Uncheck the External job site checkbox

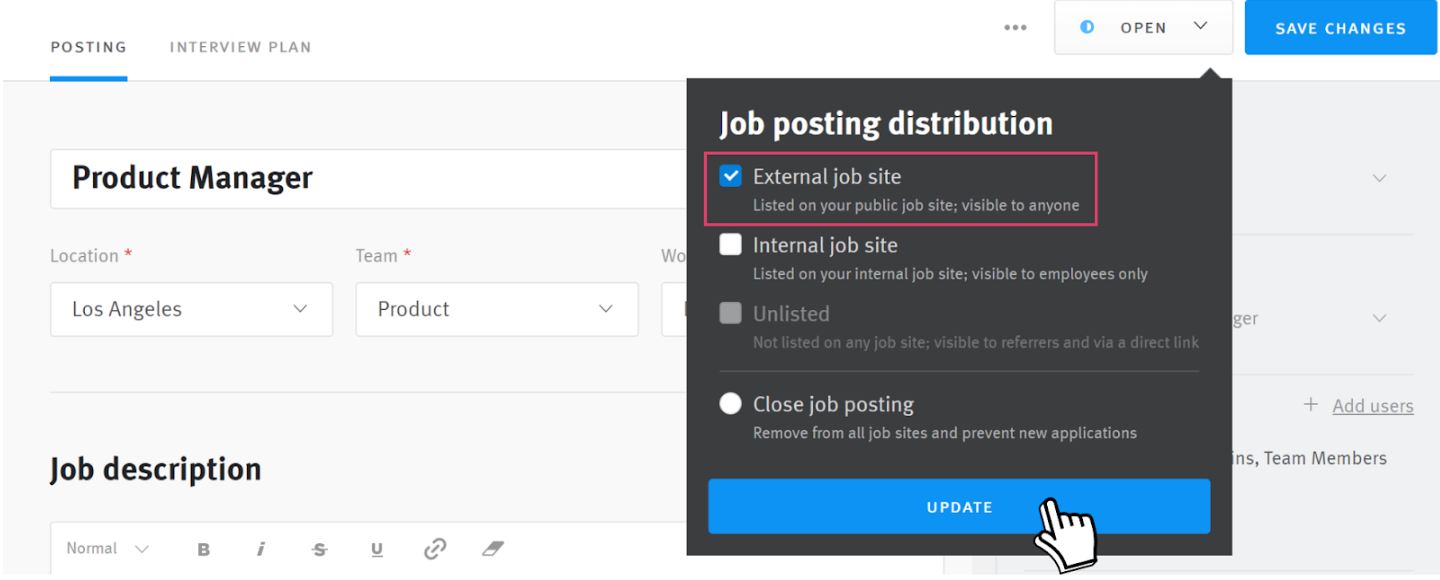pyautogui.click(x=731, y=175)
